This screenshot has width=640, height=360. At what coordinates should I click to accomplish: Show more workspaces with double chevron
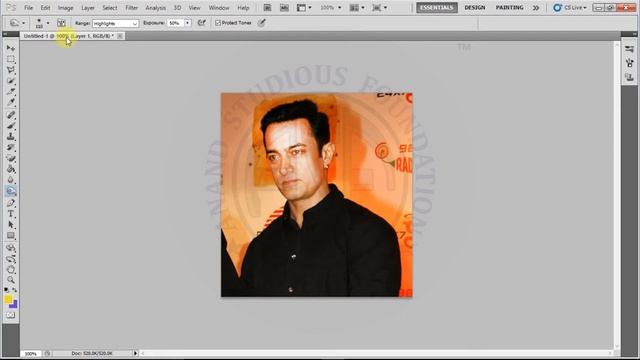point(536,8)
